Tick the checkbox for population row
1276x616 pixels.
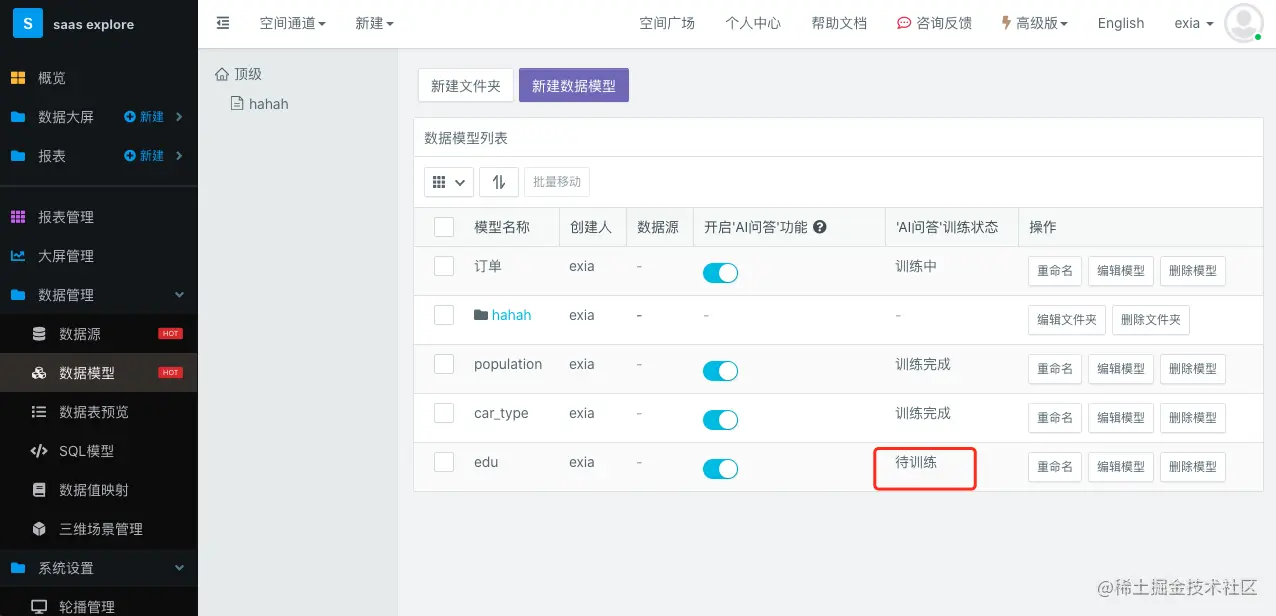(x=444, y=364)
